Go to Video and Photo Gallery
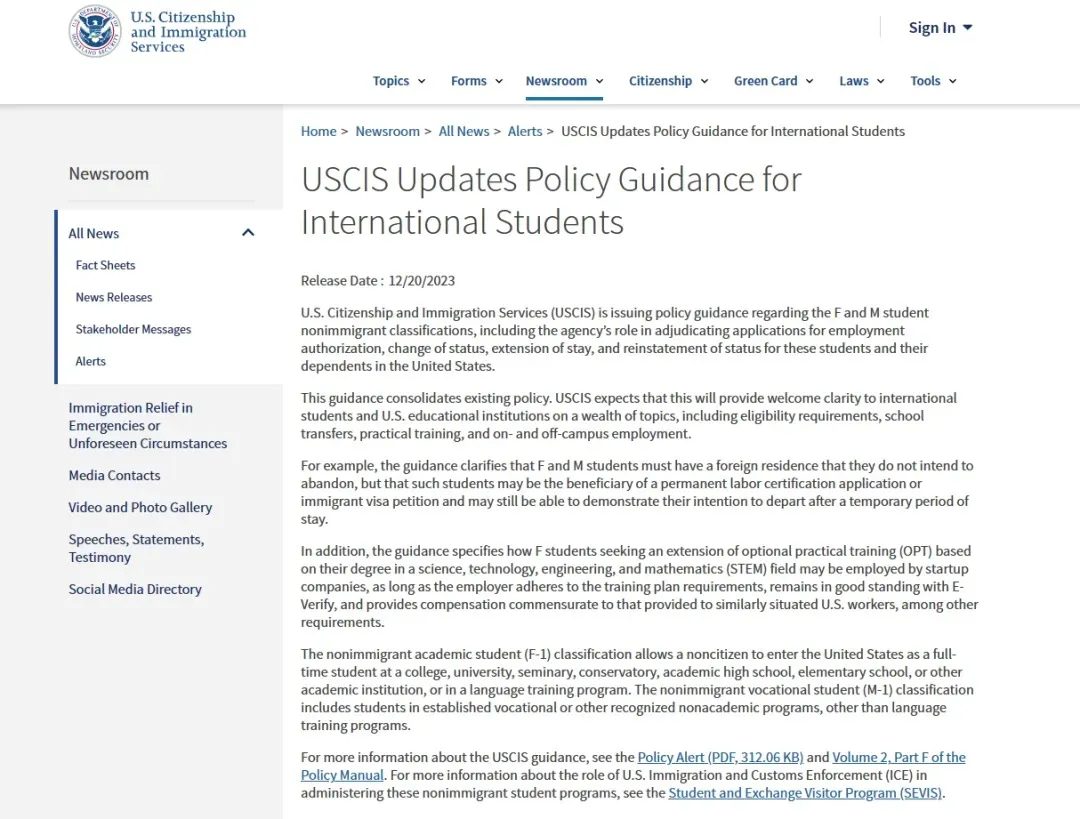 [x=140, y=507]
